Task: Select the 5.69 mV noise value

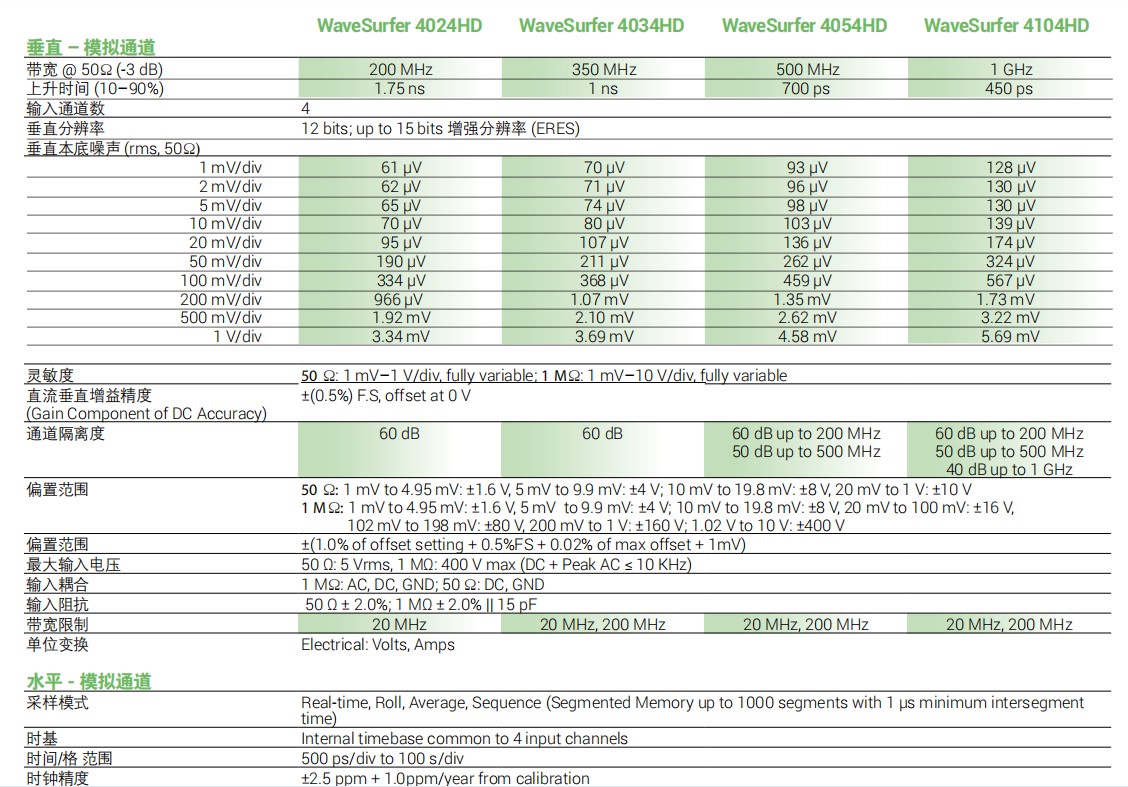Action: click(1010, 336)
